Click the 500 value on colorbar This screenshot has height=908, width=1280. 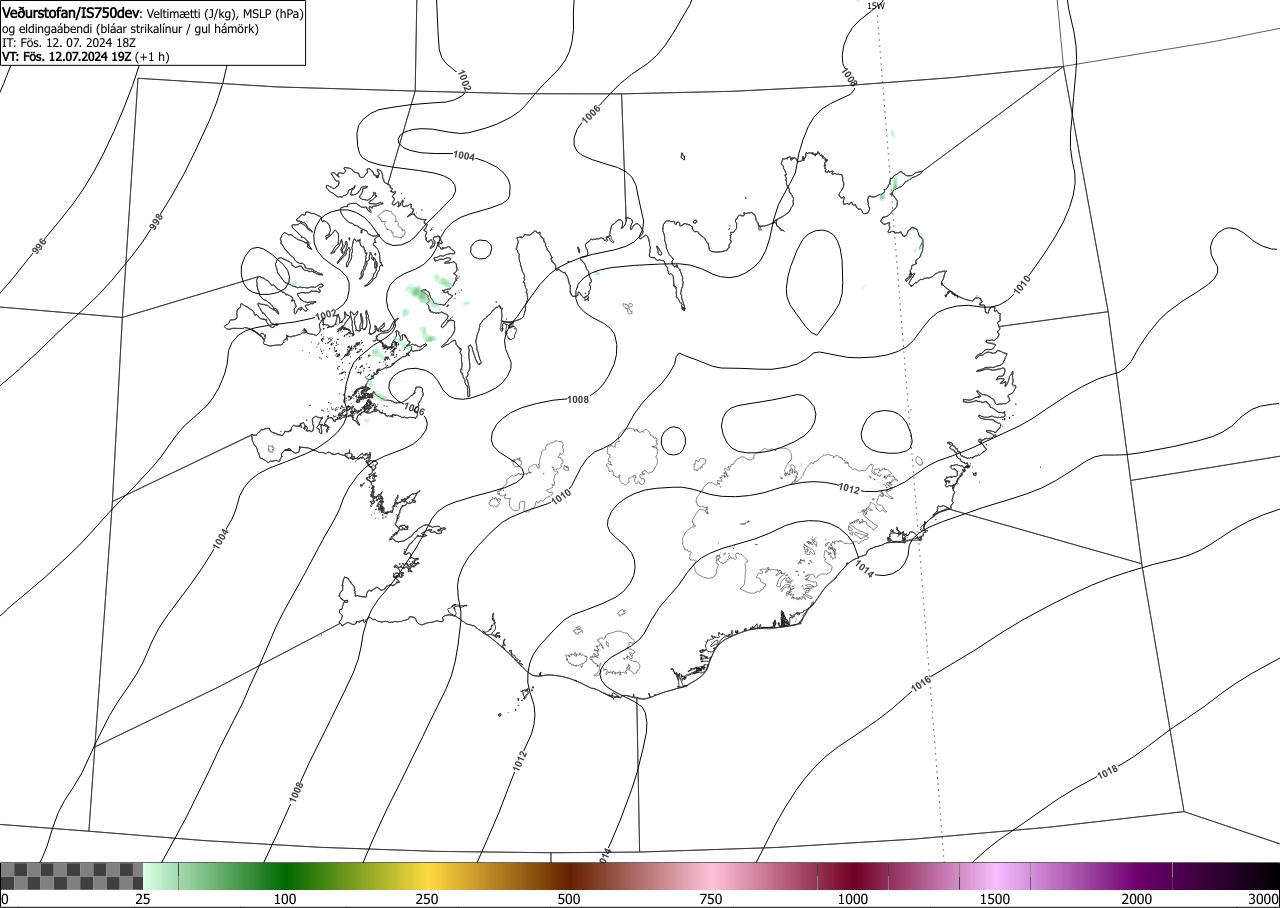click(x=569, y=899)
